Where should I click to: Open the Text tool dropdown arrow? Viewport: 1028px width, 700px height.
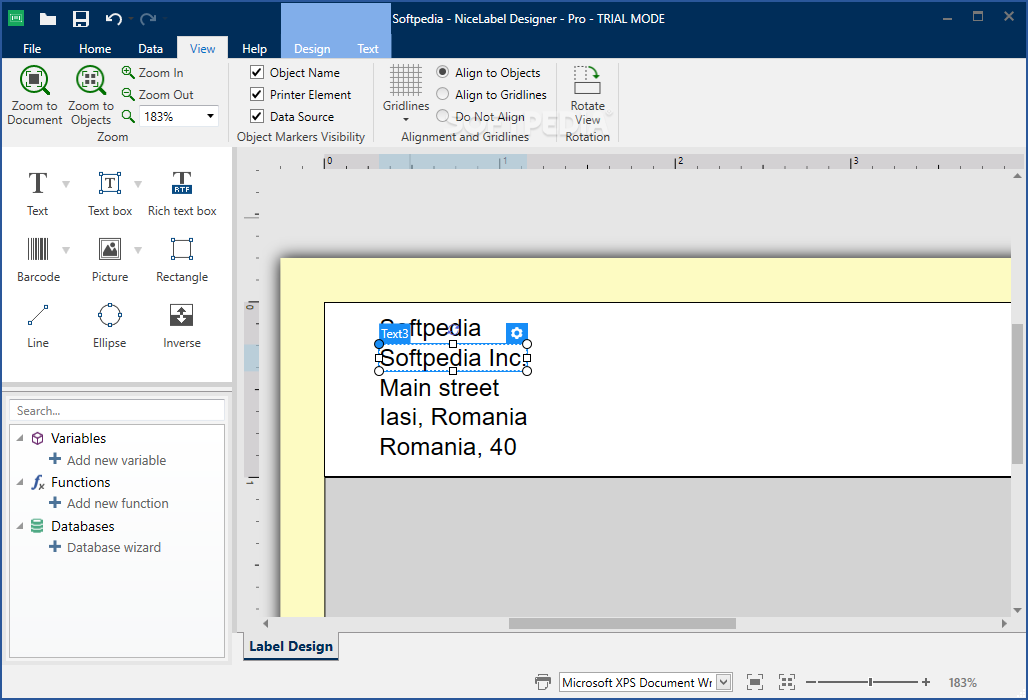click(66, 184)
